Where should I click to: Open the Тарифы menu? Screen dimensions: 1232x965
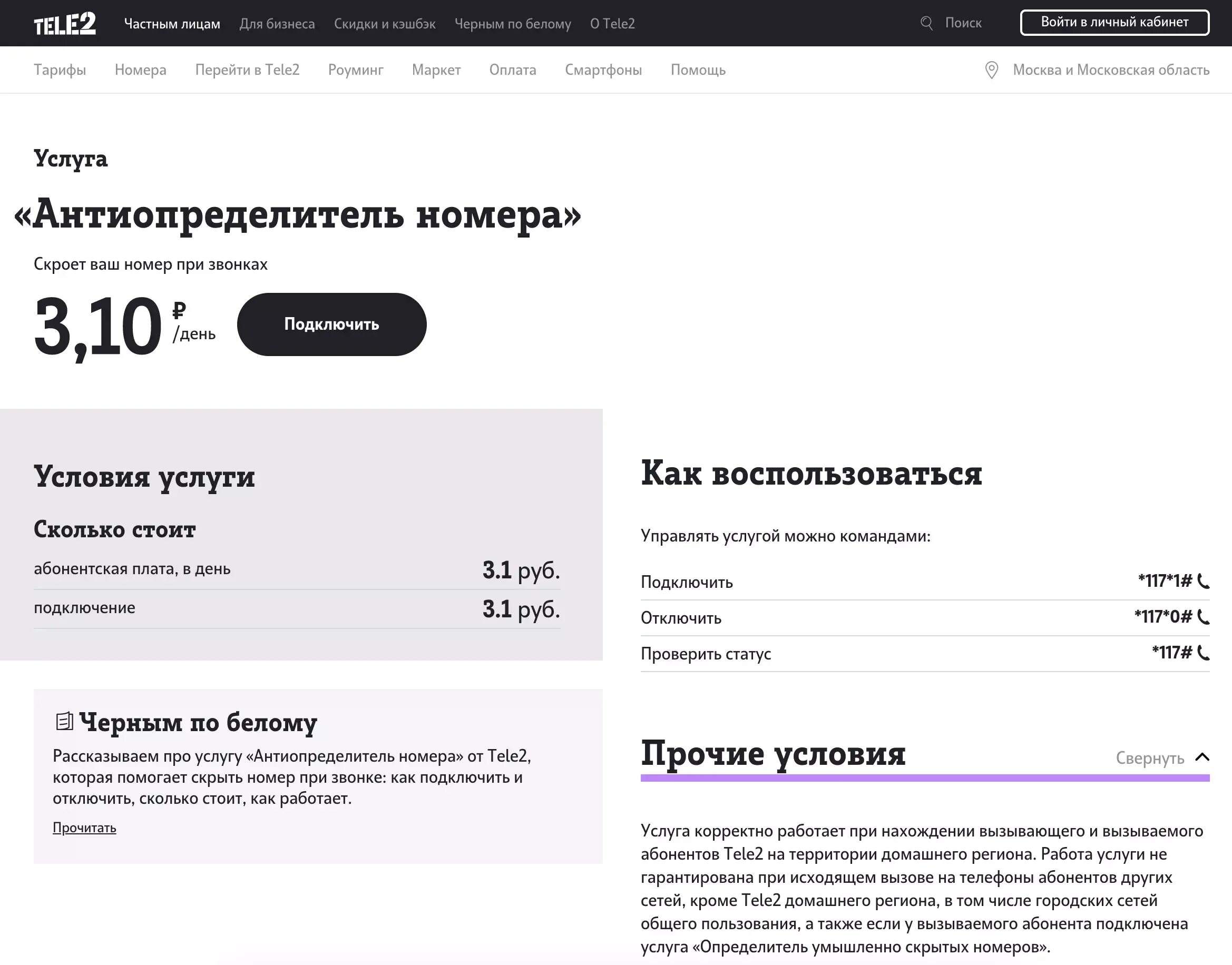click(60, 70)
